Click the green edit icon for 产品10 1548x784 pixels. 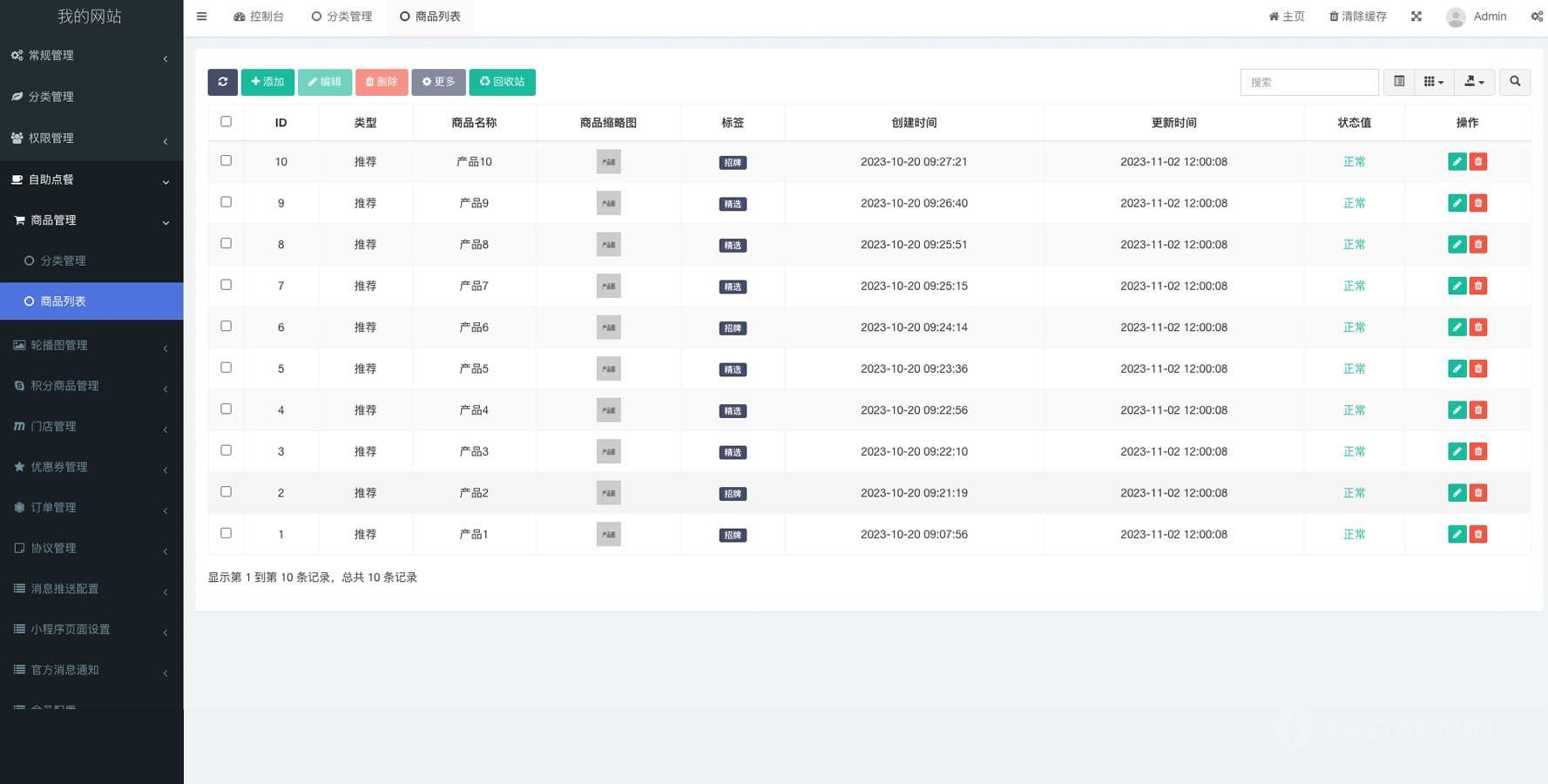click(1457, 162)
